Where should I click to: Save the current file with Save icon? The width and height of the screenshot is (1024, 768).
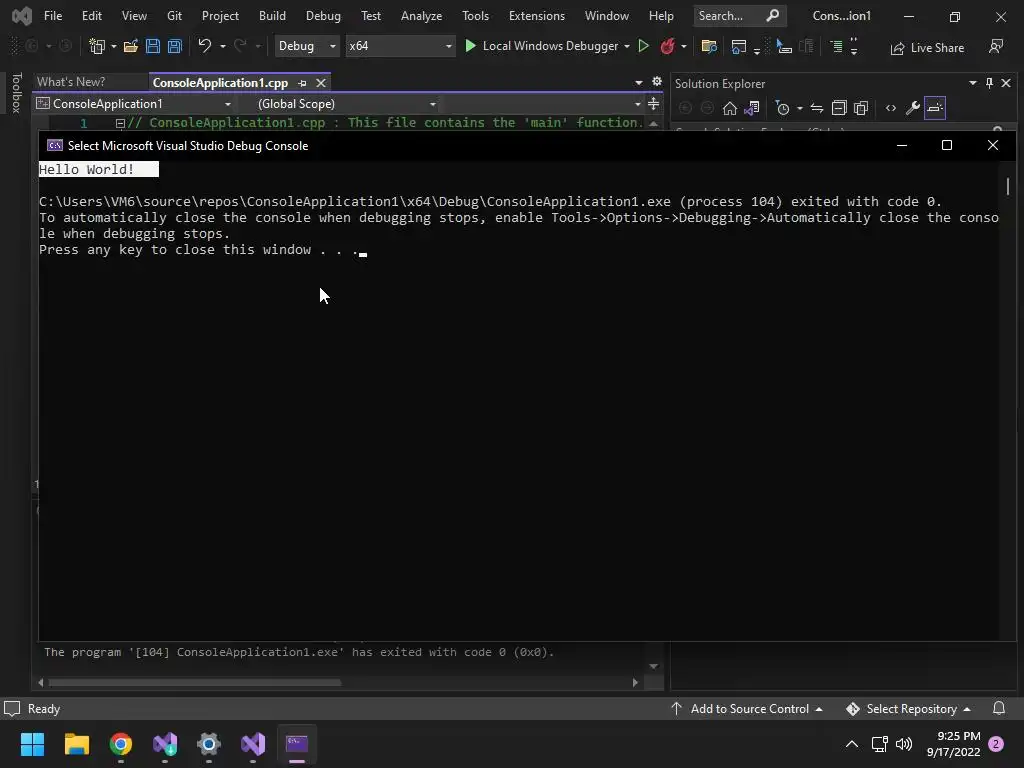click(x=153, y=46)
